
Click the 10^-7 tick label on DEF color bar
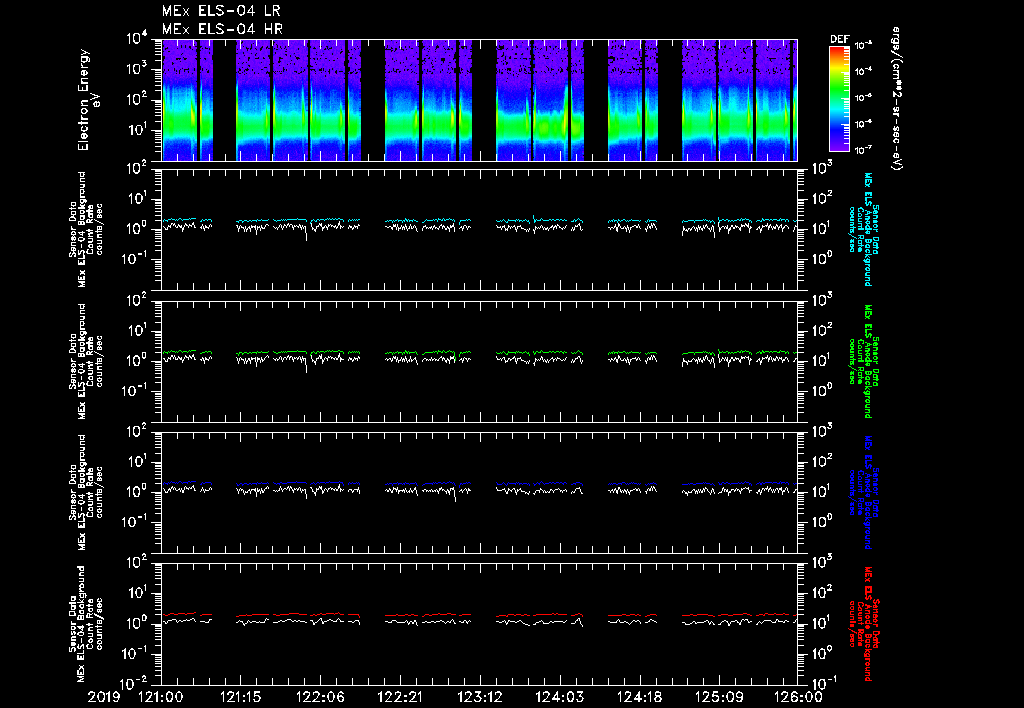(865, 150)
